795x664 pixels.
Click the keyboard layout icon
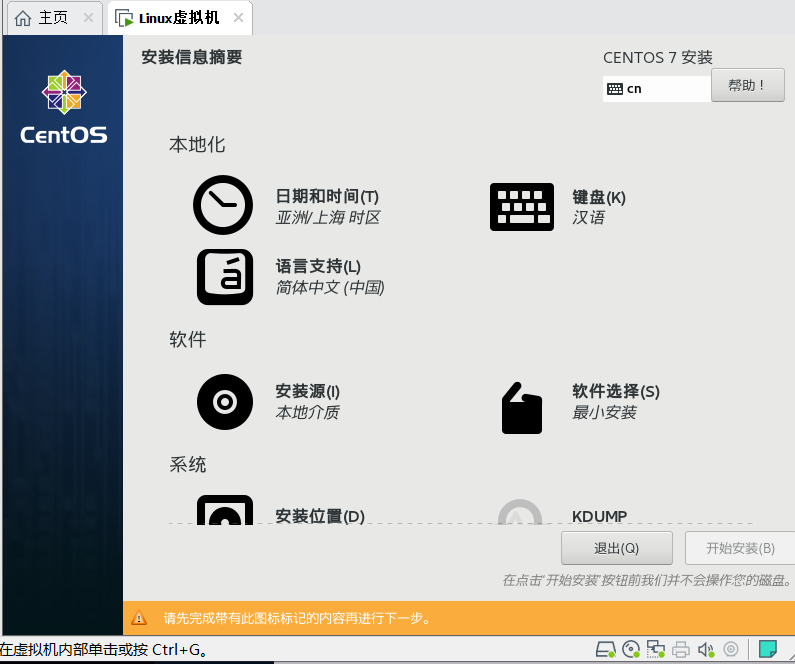coord(521,207)
